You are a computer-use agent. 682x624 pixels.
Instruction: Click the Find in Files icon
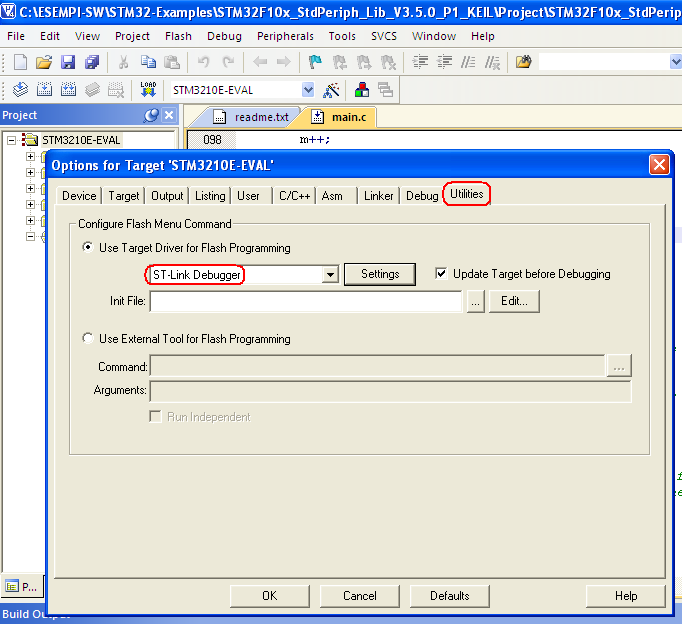tap(524, 62)
